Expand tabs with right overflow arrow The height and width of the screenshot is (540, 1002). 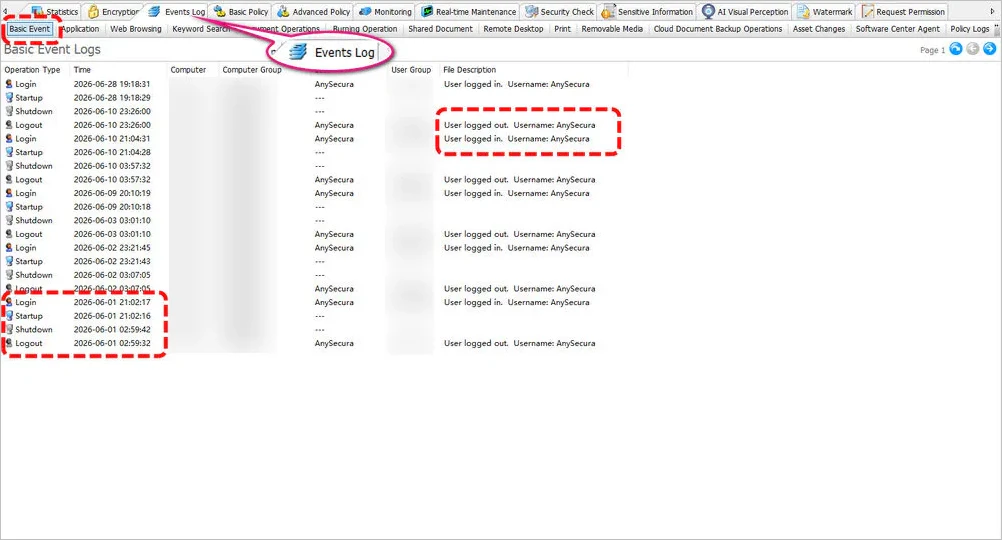992,12
